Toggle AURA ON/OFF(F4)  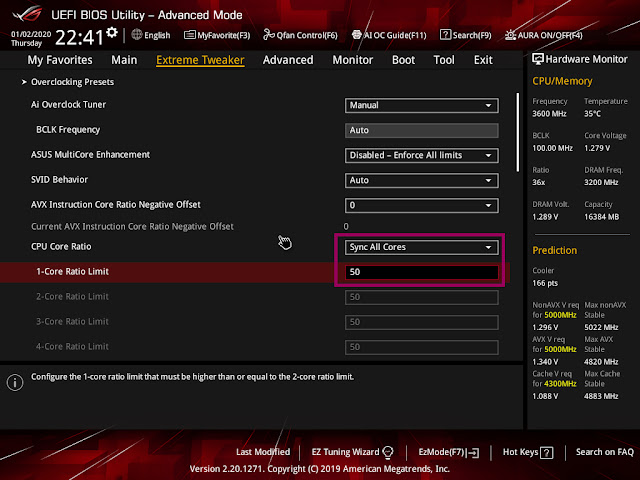[x=544, y=35]
